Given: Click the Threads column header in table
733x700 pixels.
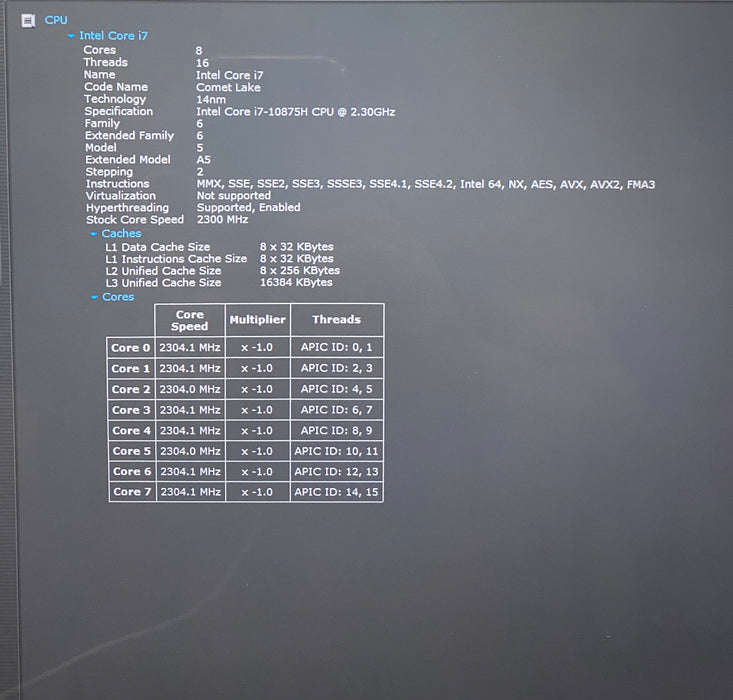Looking at the screenshot, I should [x=337, y=320].
